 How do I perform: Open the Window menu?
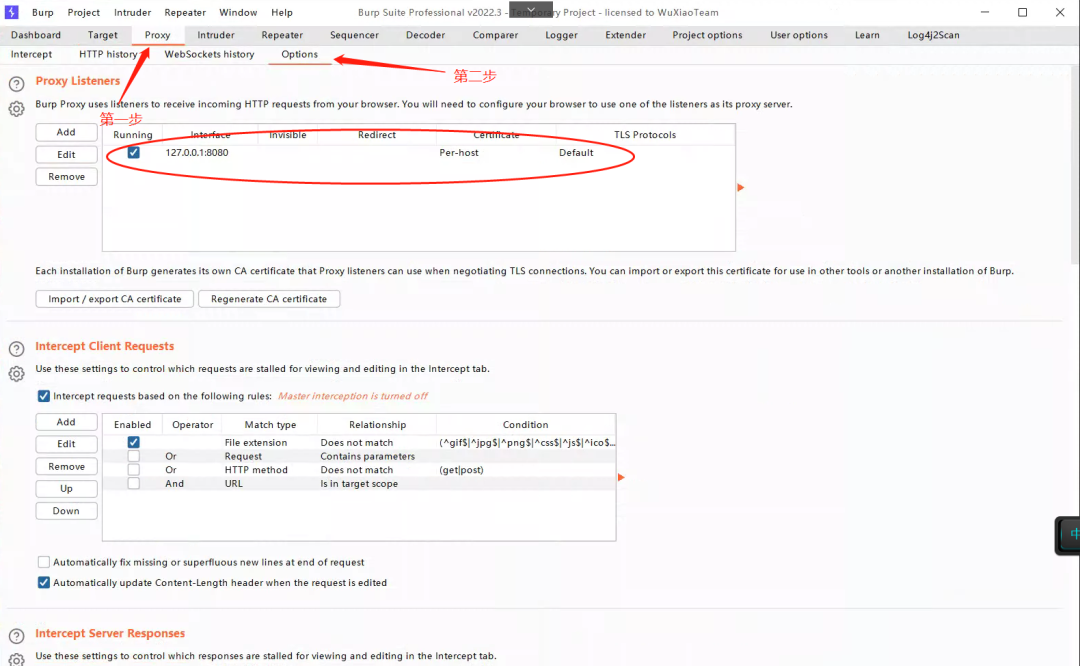click(x=238, y=12)
